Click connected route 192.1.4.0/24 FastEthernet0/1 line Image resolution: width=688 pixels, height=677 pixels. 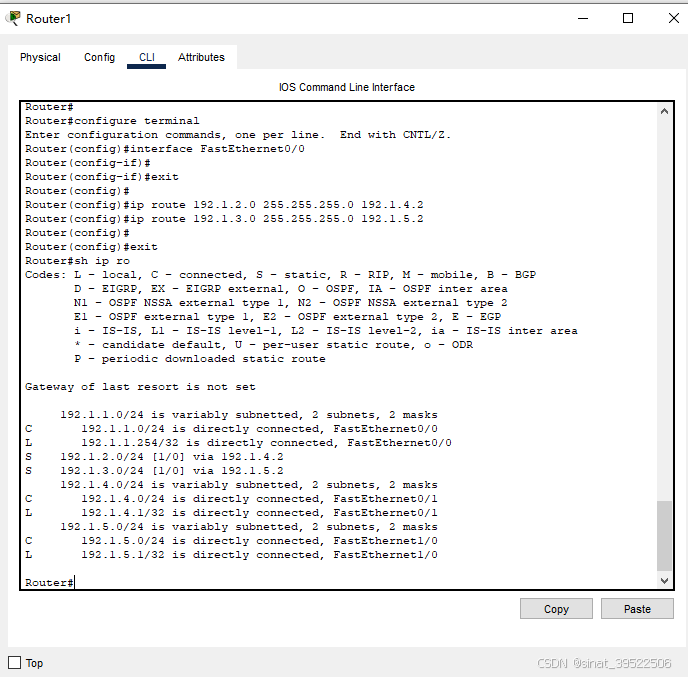tap(231, 499)
